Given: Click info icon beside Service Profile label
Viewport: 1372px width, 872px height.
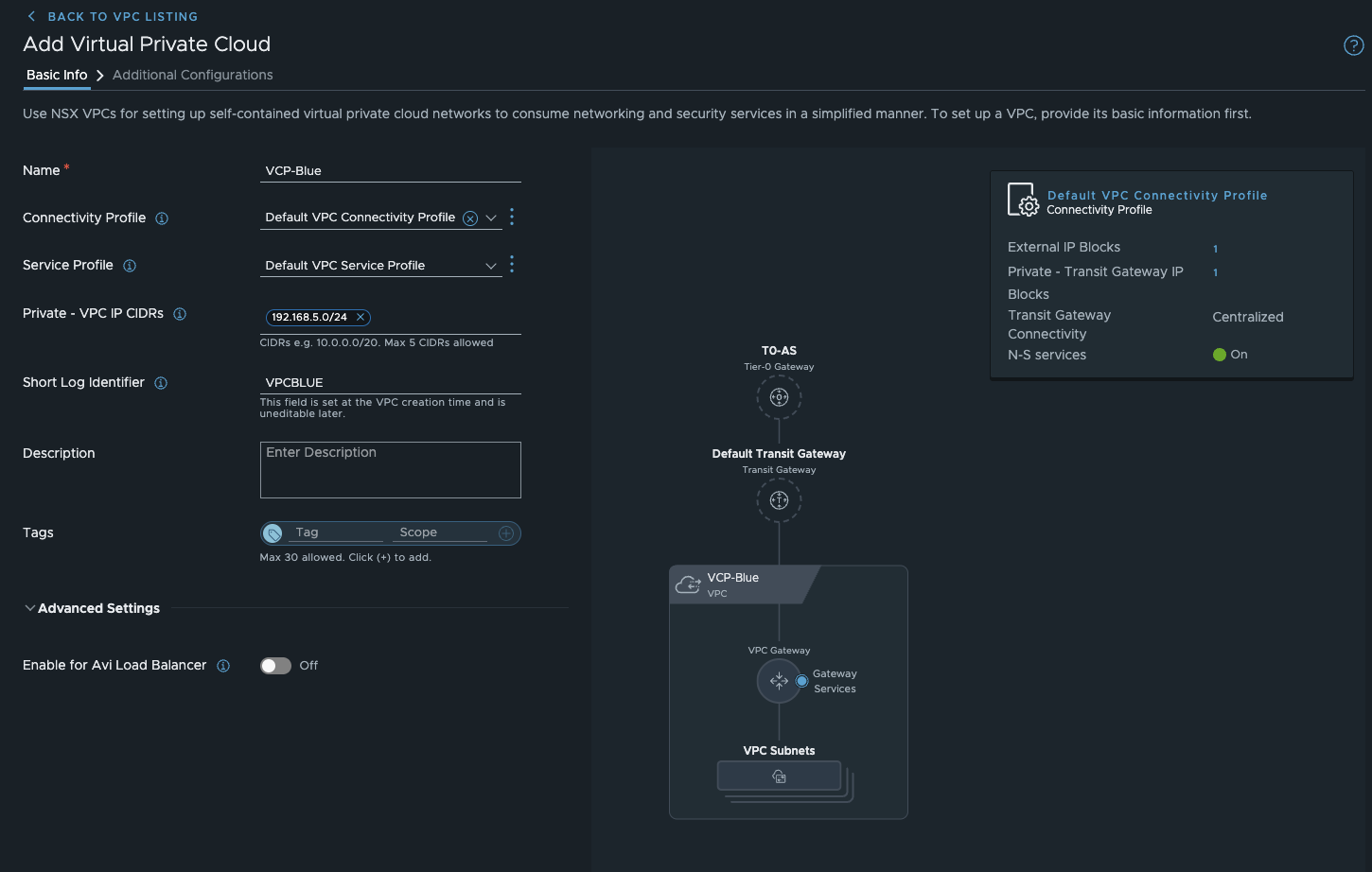Looking at the screenshot, I should pos(130,266).
